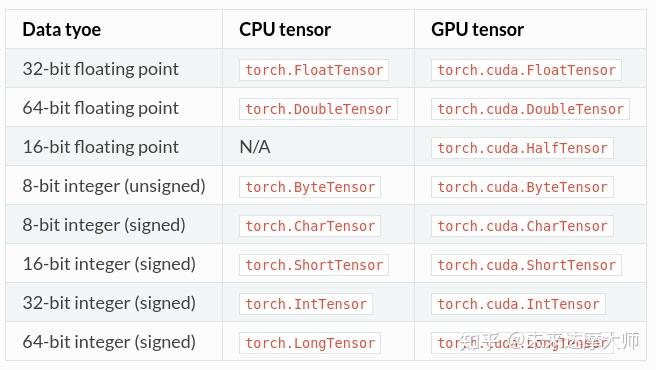The height and width of the screenshot is (370, 656).
Task: Click torch.cuda.ByteTensor code label
Action: click(523, 187)
